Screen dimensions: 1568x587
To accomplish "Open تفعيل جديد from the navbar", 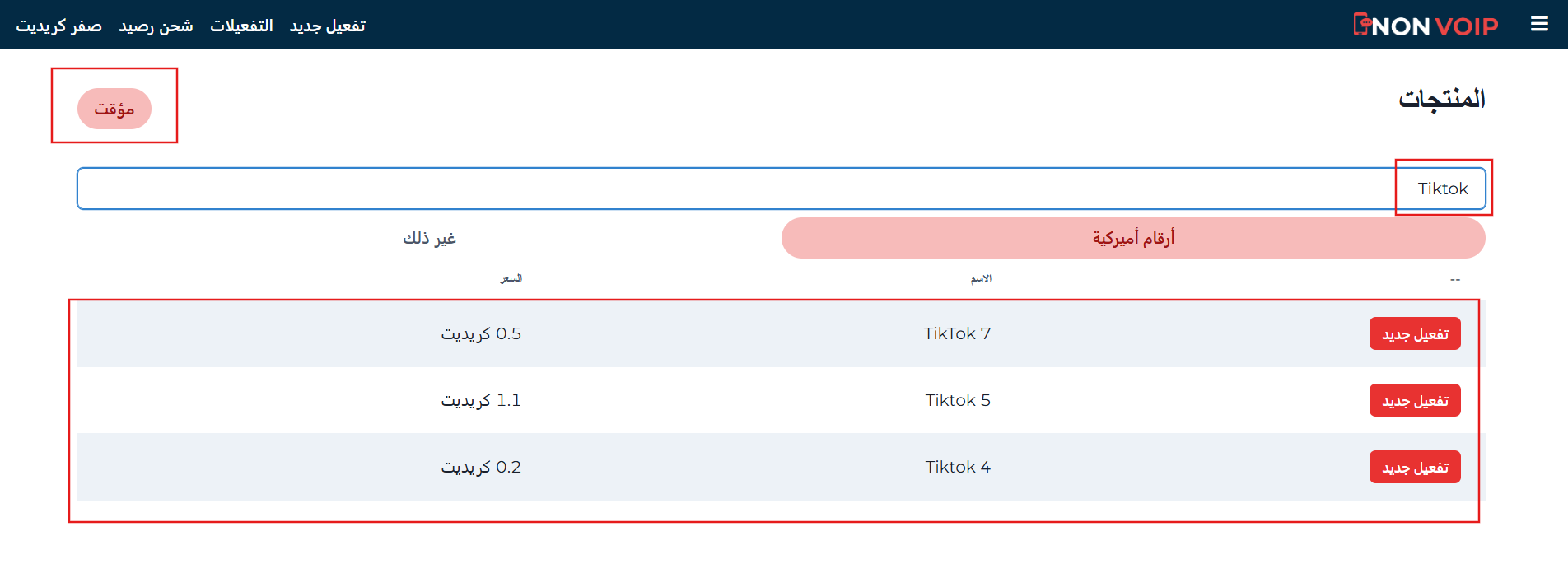I will click(328, 26).
